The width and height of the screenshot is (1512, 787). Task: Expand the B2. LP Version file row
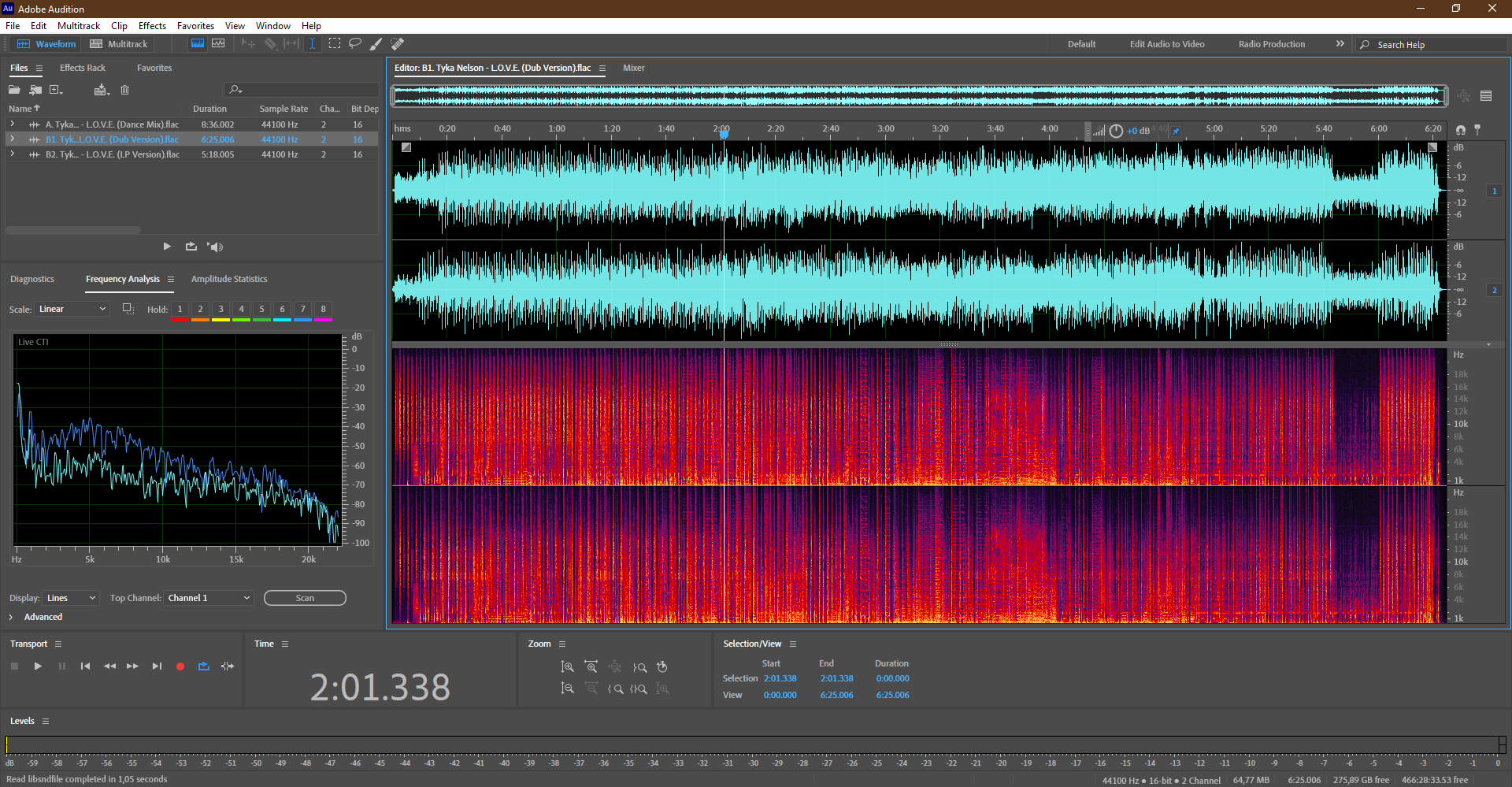pyautogui.click(x=12, y=154)
